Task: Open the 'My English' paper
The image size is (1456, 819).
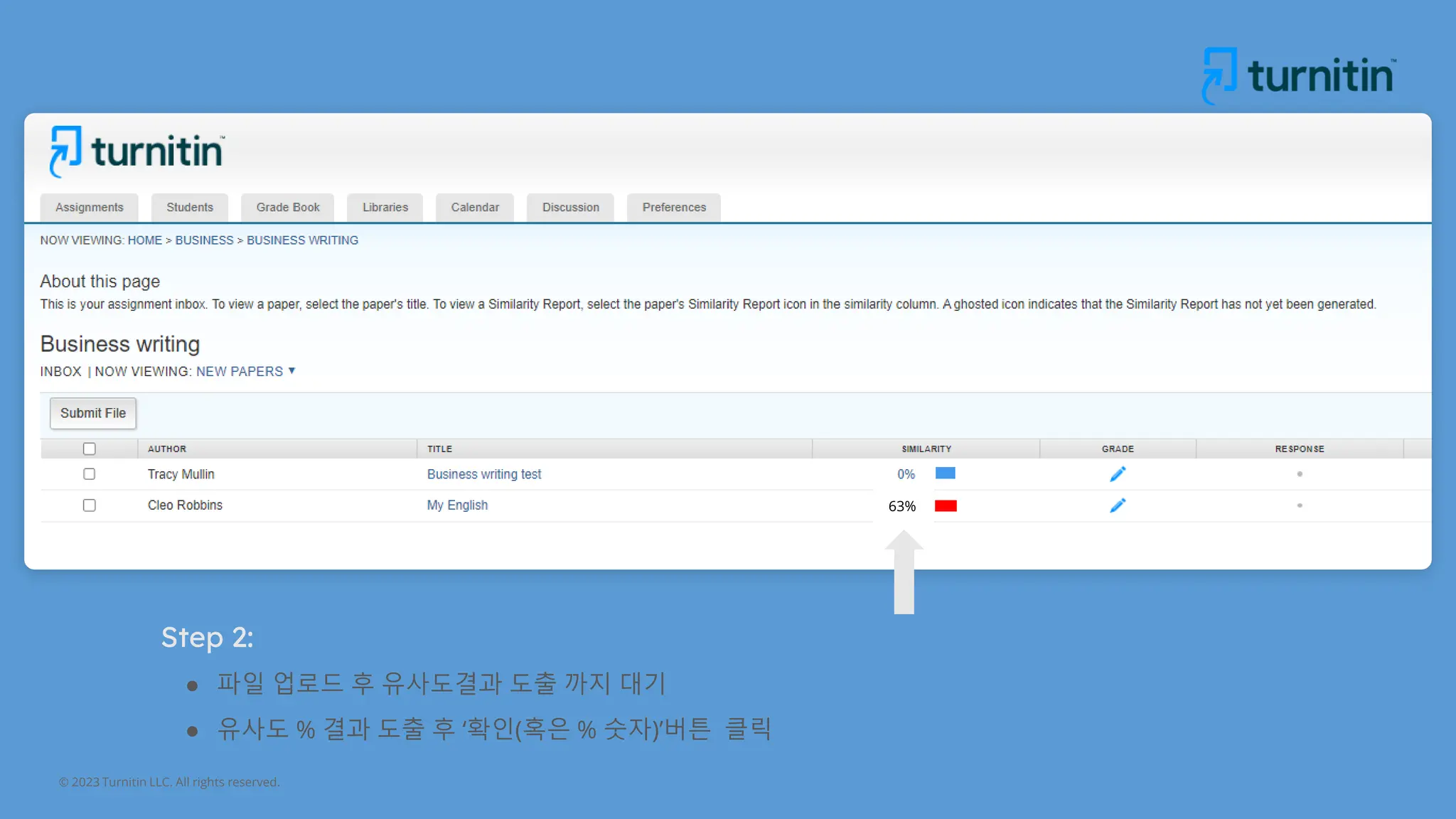Action: (x=457, y=505)
